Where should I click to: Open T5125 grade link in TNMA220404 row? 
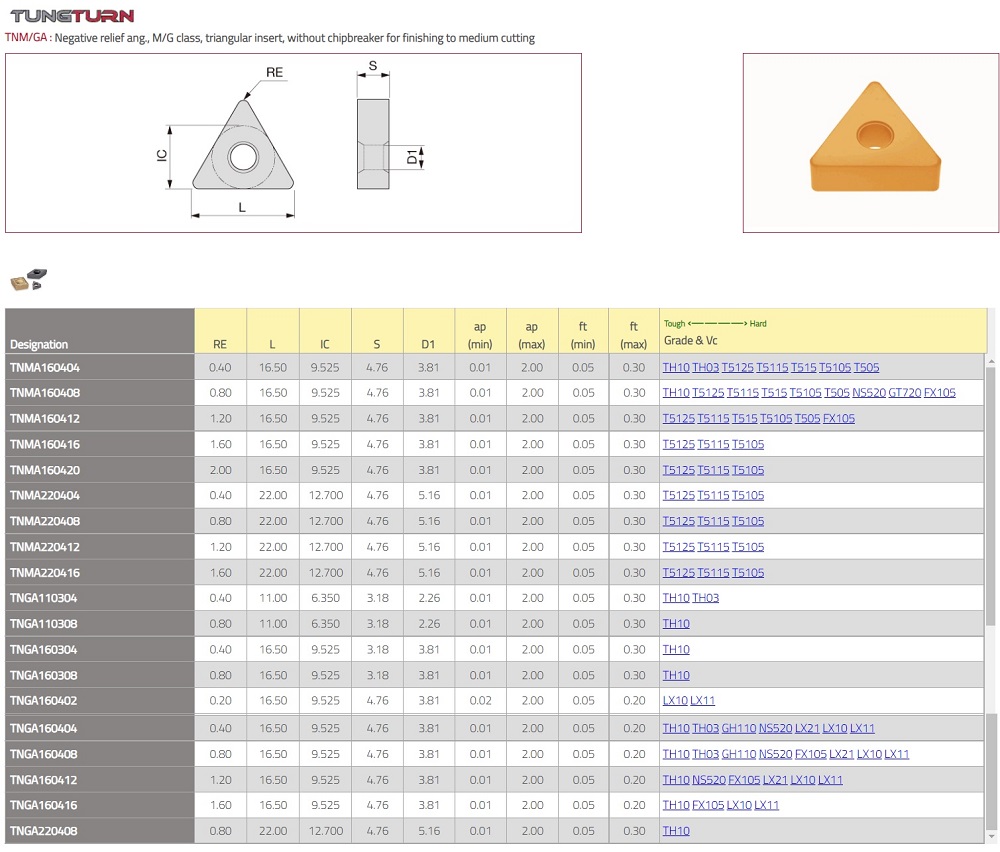[679, 496]
